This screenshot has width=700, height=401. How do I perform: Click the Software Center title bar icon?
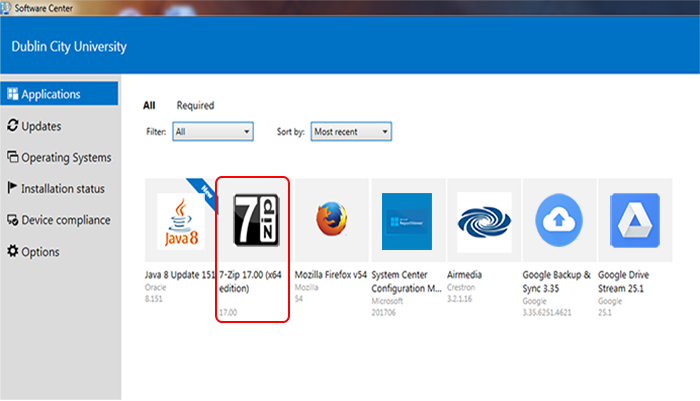click(6, 8)
